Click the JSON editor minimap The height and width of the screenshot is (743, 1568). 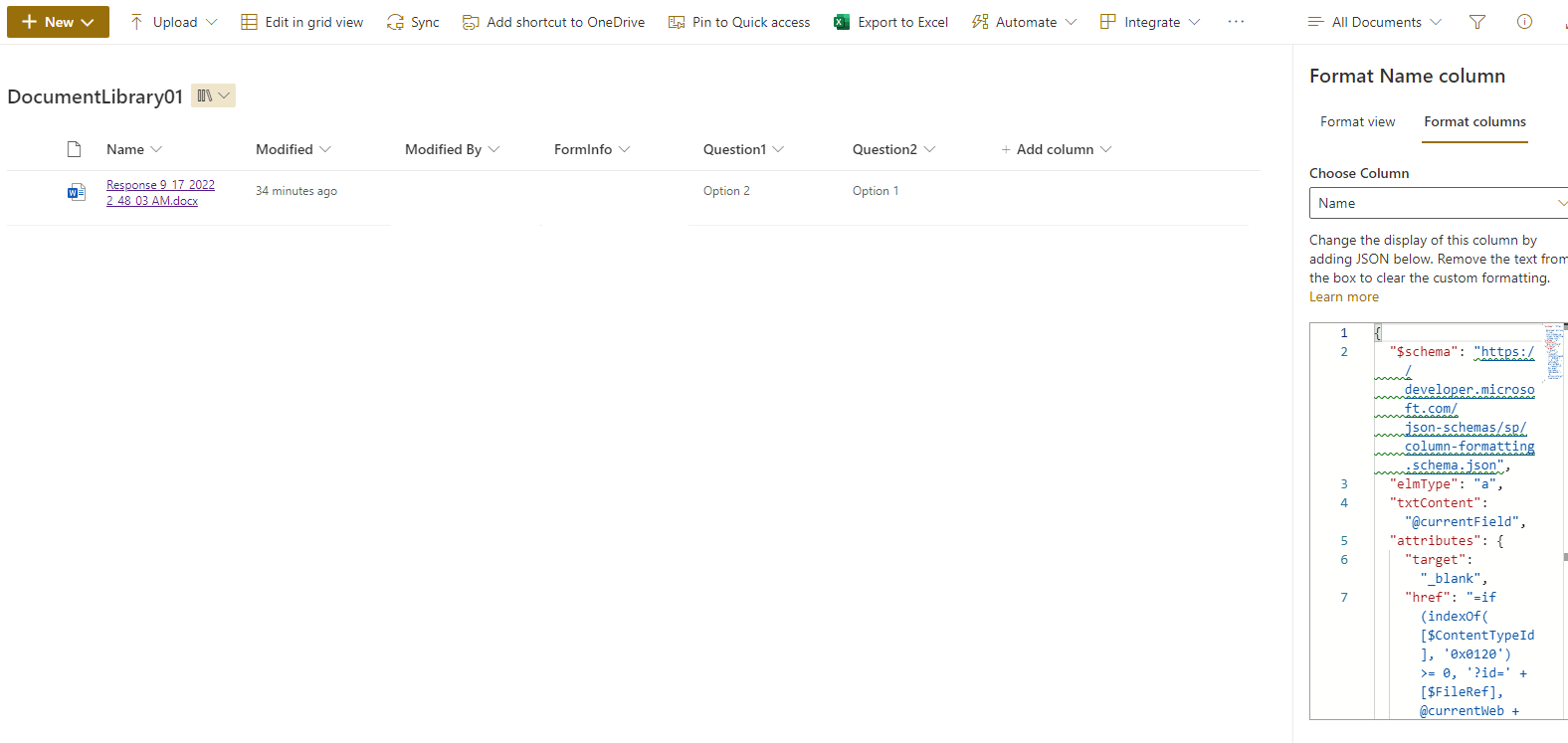1554,353
